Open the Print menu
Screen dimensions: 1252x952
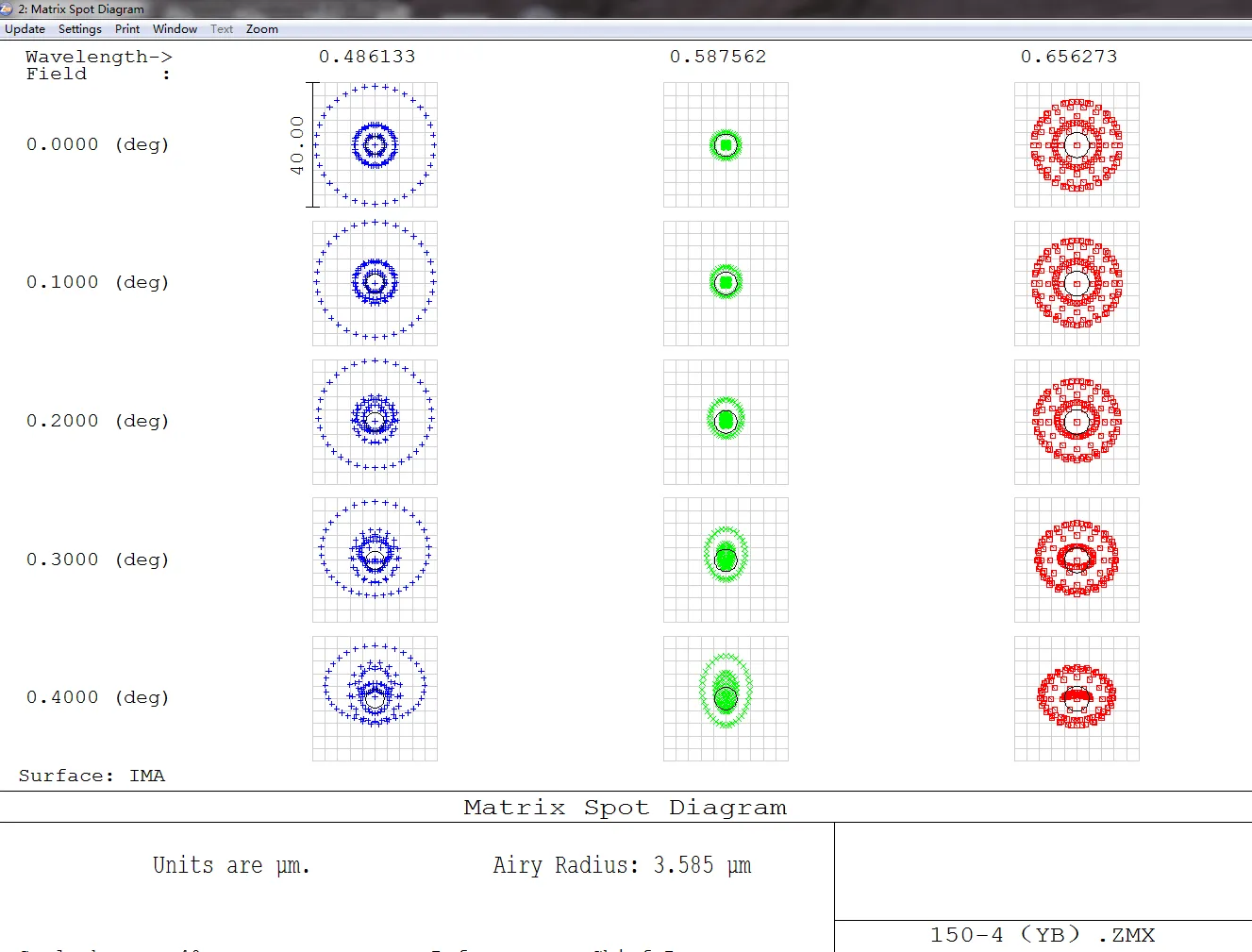pos(127,29)
